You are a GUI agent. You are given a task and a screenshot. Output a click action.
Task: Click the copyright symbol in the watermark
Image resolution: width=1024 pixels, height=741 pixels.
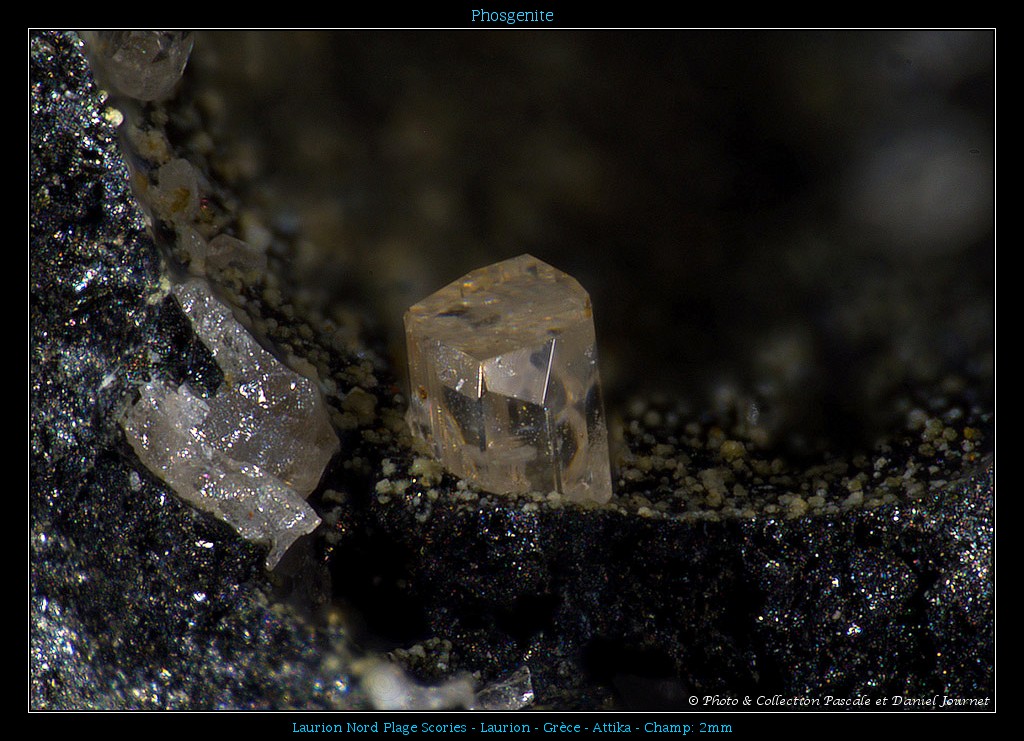click(x=693, y=701)
